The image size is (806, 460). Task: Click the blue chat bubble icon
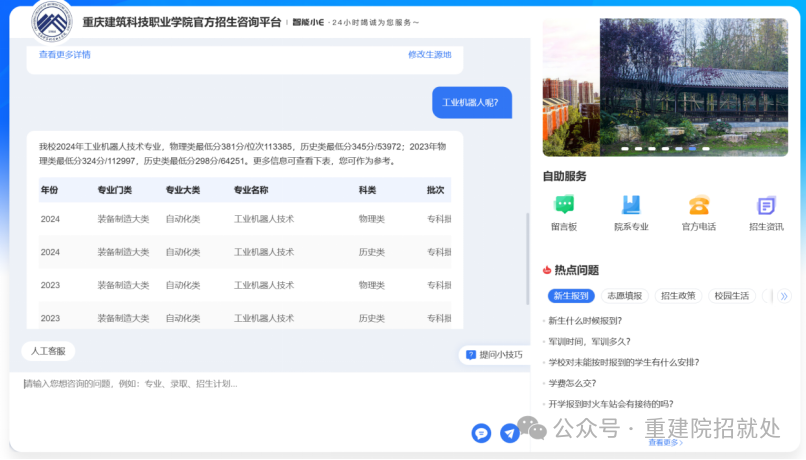(481, 433)
